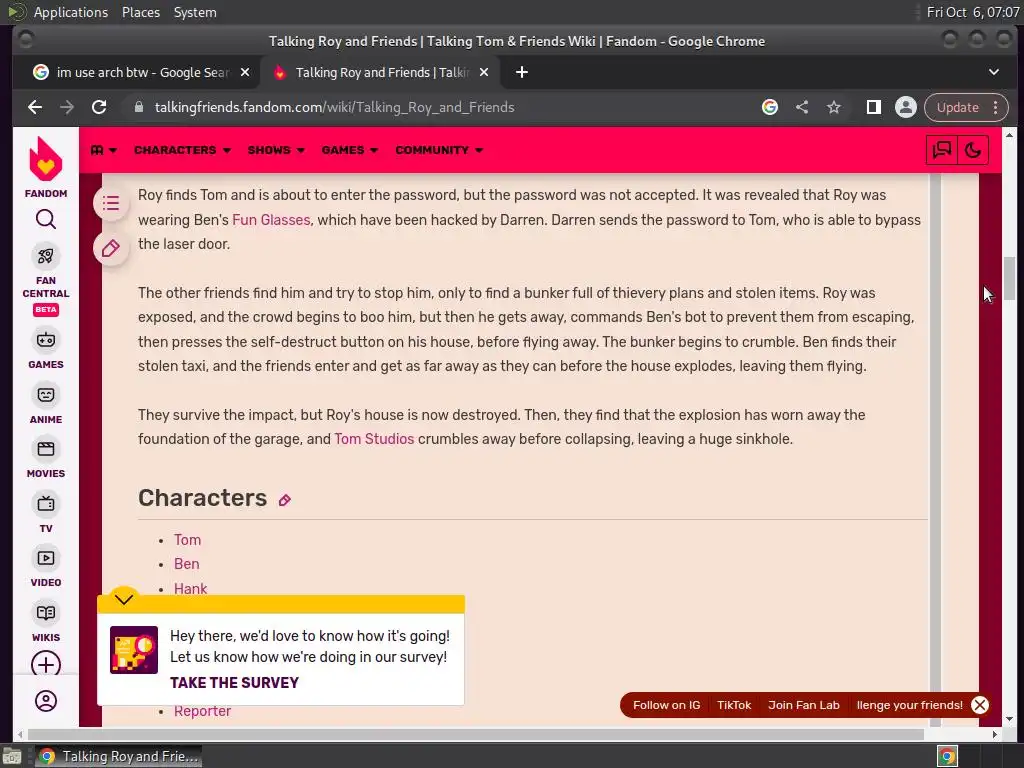View site information lock icon
1024x768 pixels.
click(138, 107)
